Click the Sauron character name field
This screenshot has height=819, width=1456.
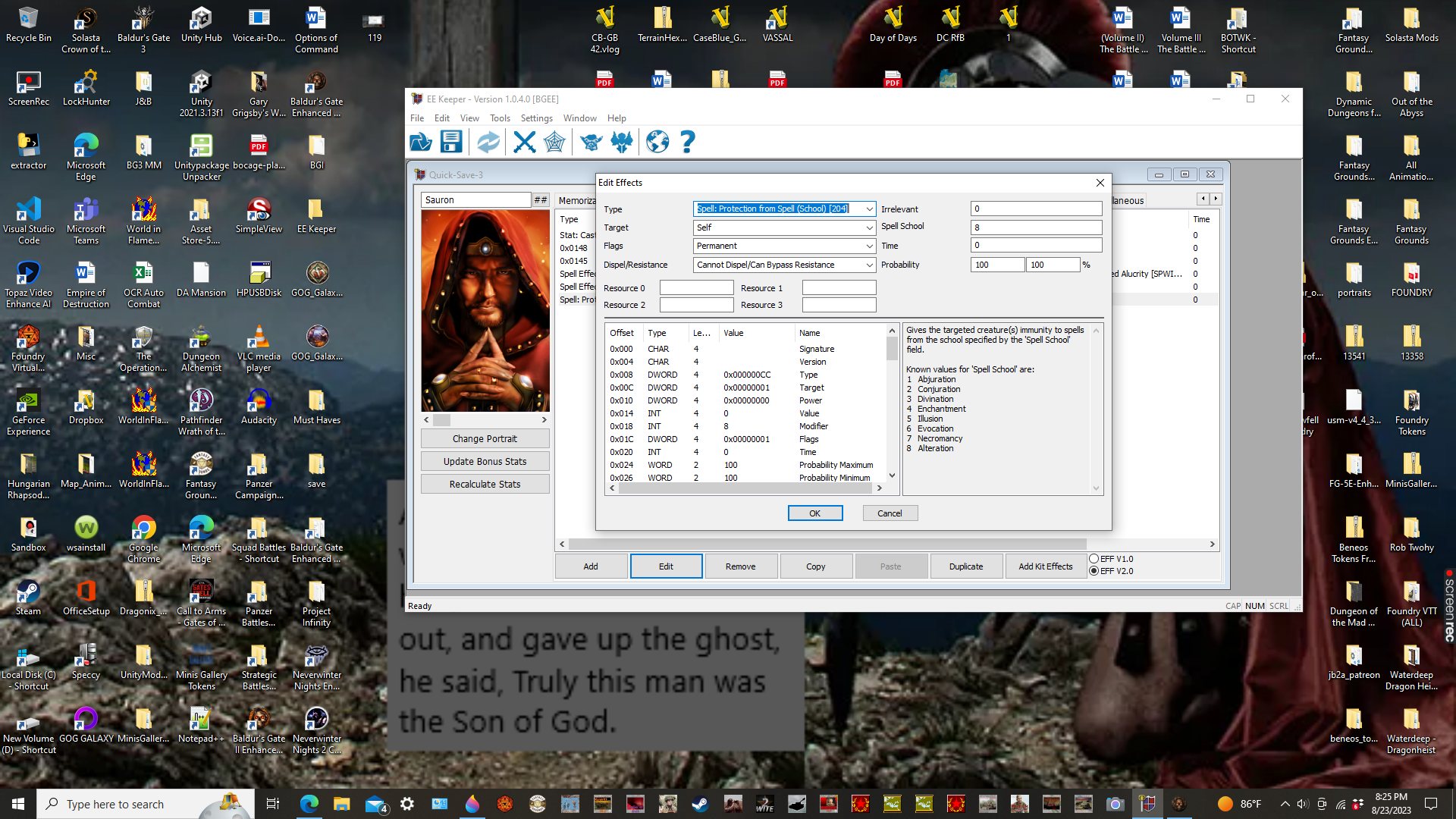(x=476, y=200)
